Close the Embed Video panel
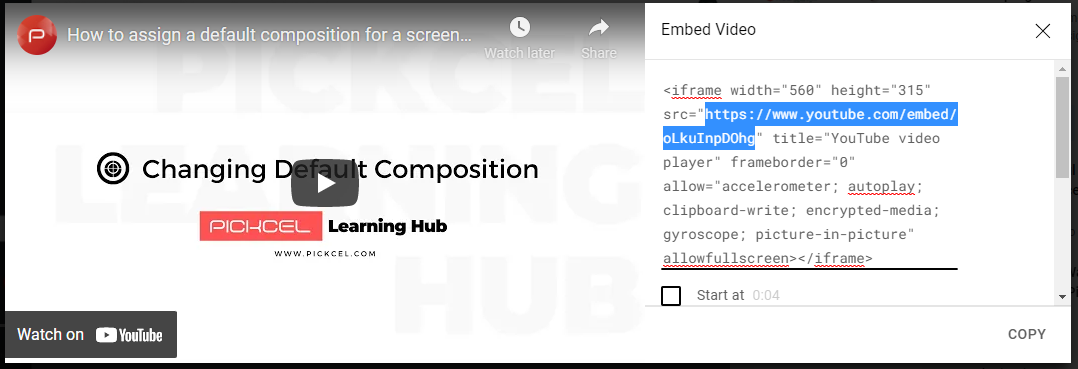1078x369 pixels. (x=1043, y=31)
